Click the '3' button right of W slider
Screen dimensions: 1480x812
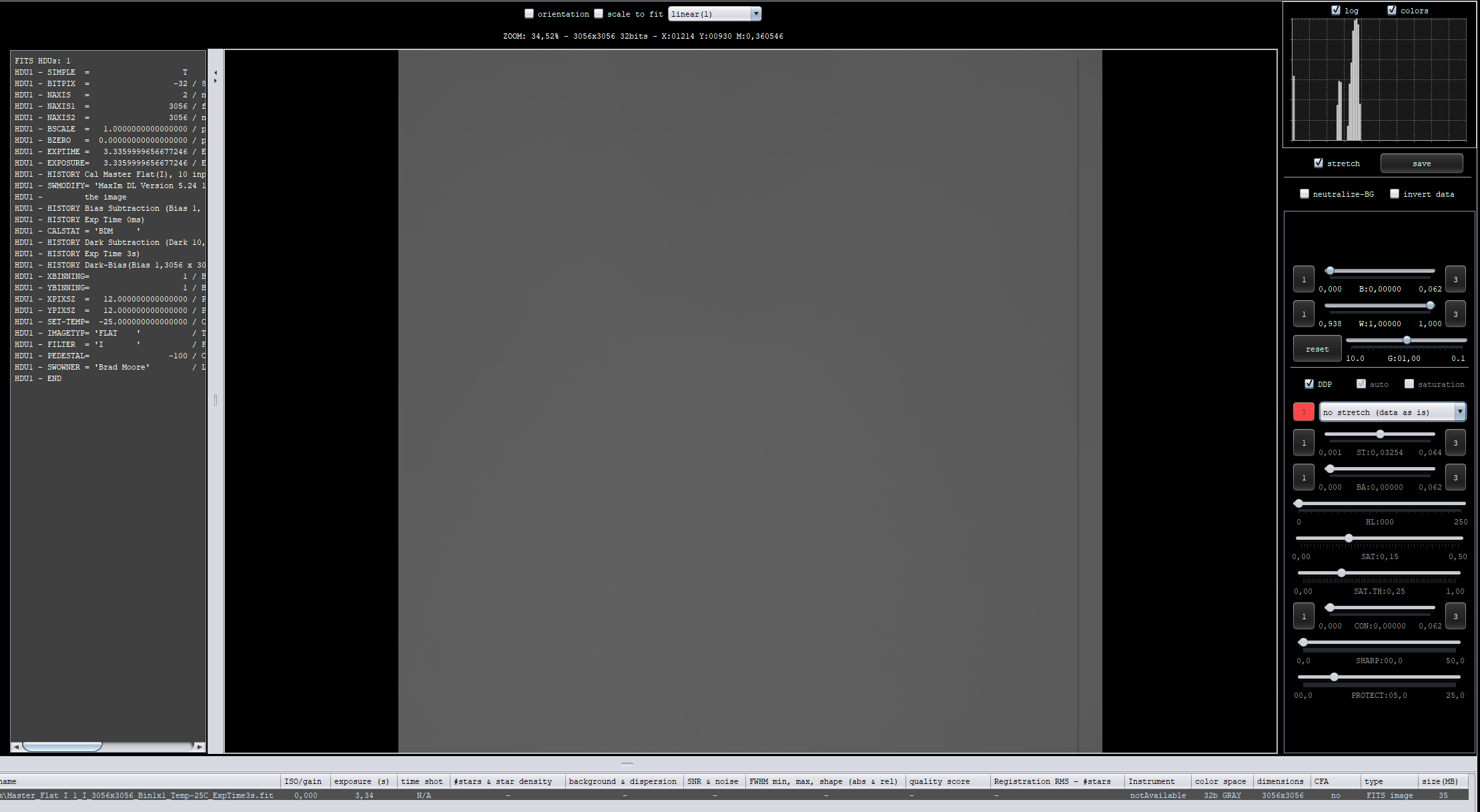[x=1455, y=314]
